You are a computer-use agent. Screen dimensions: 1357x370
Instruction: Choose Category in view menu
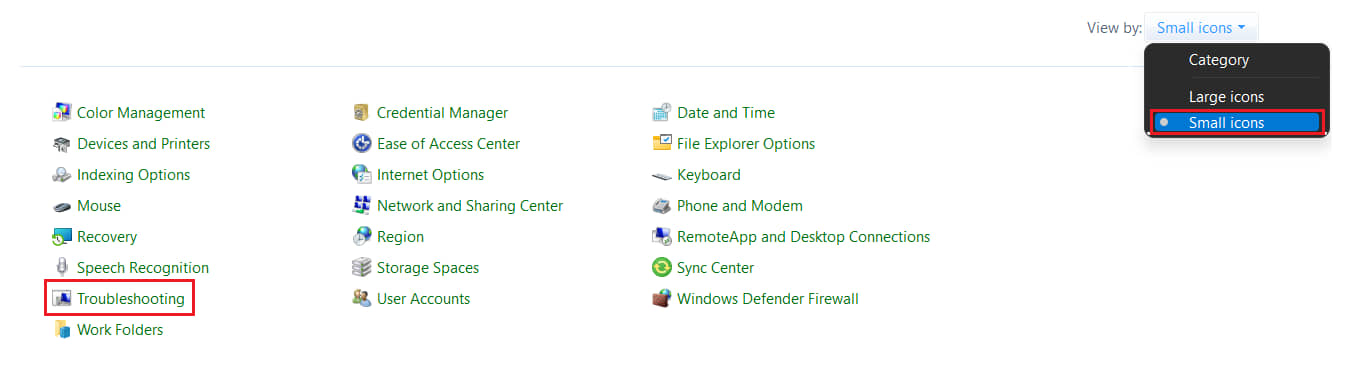1218,60
